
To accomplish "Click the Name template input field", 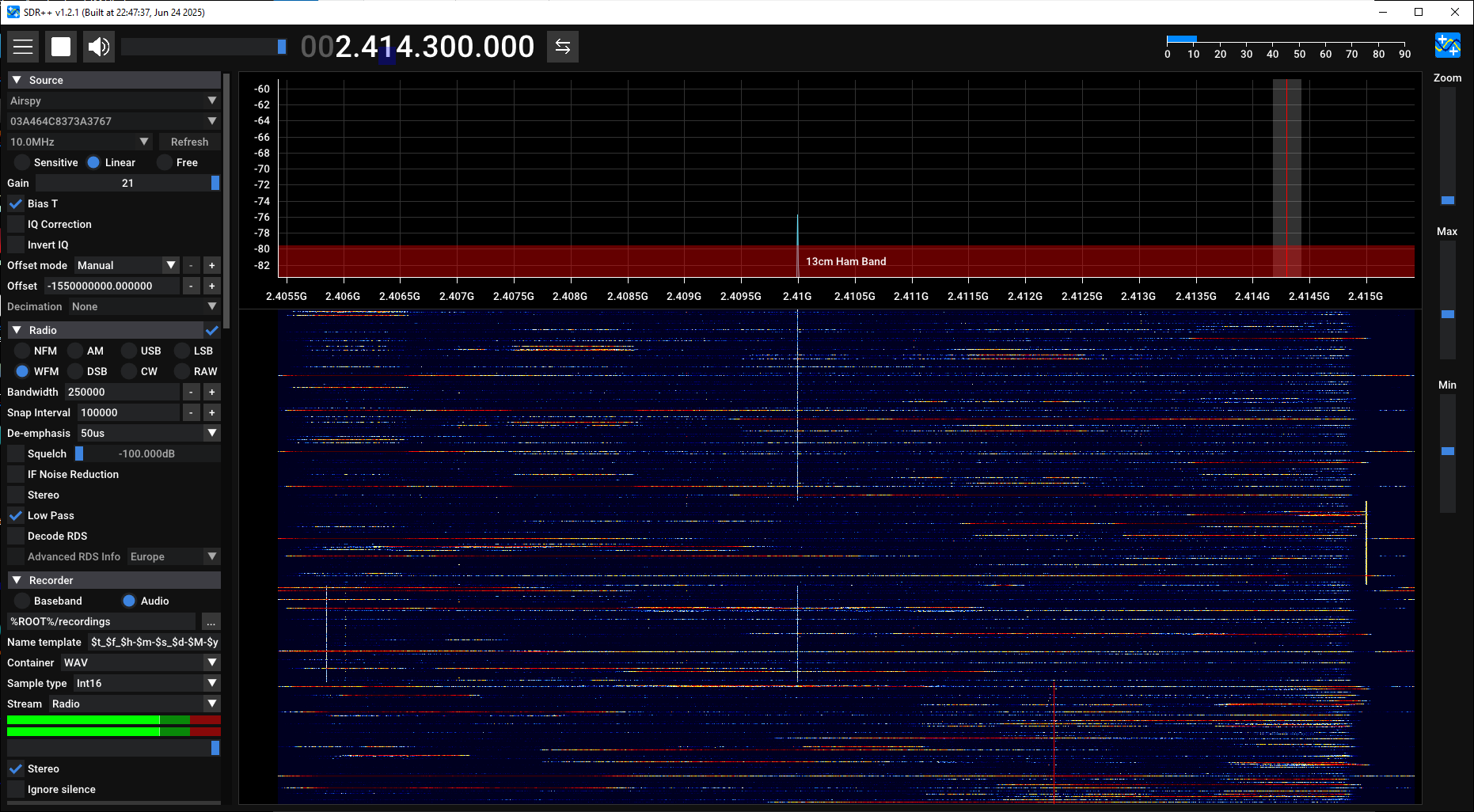I will point(154,642).
